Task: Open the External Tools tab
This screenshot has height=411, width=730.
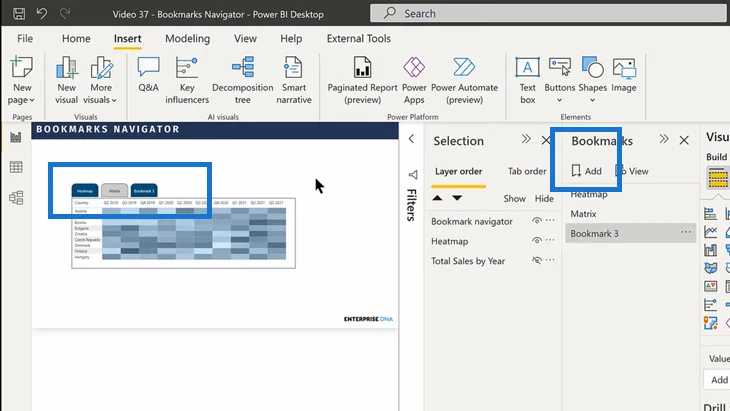Action: pyautogui.click(x=358, y=39)
